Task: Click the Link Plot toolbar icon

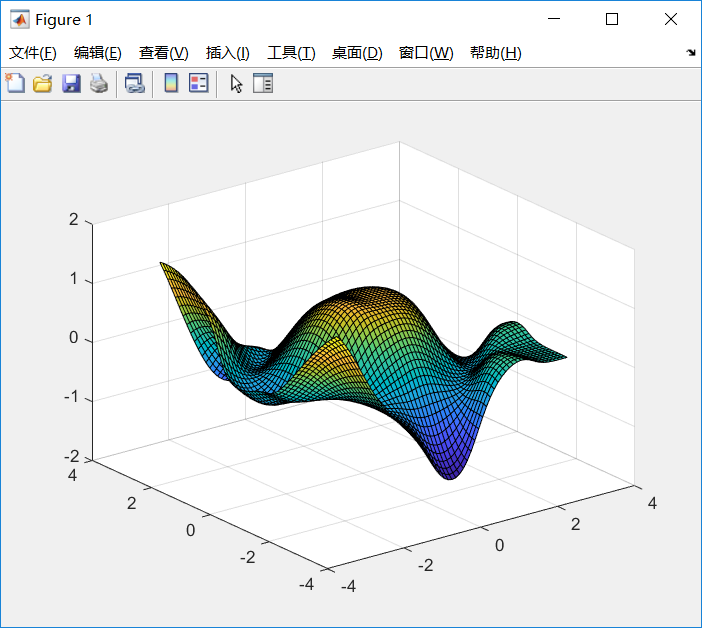Action: pos(134,83)
